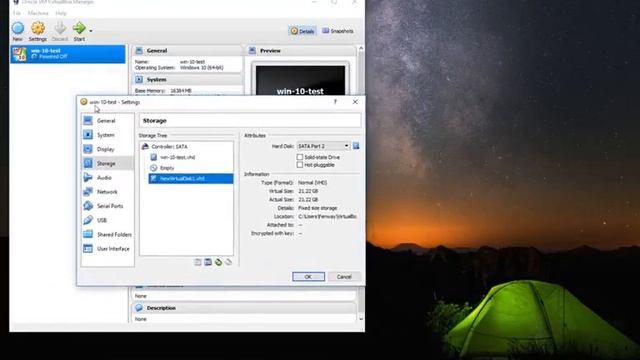Open Audio settings page icon

click(x=88, y=178)
